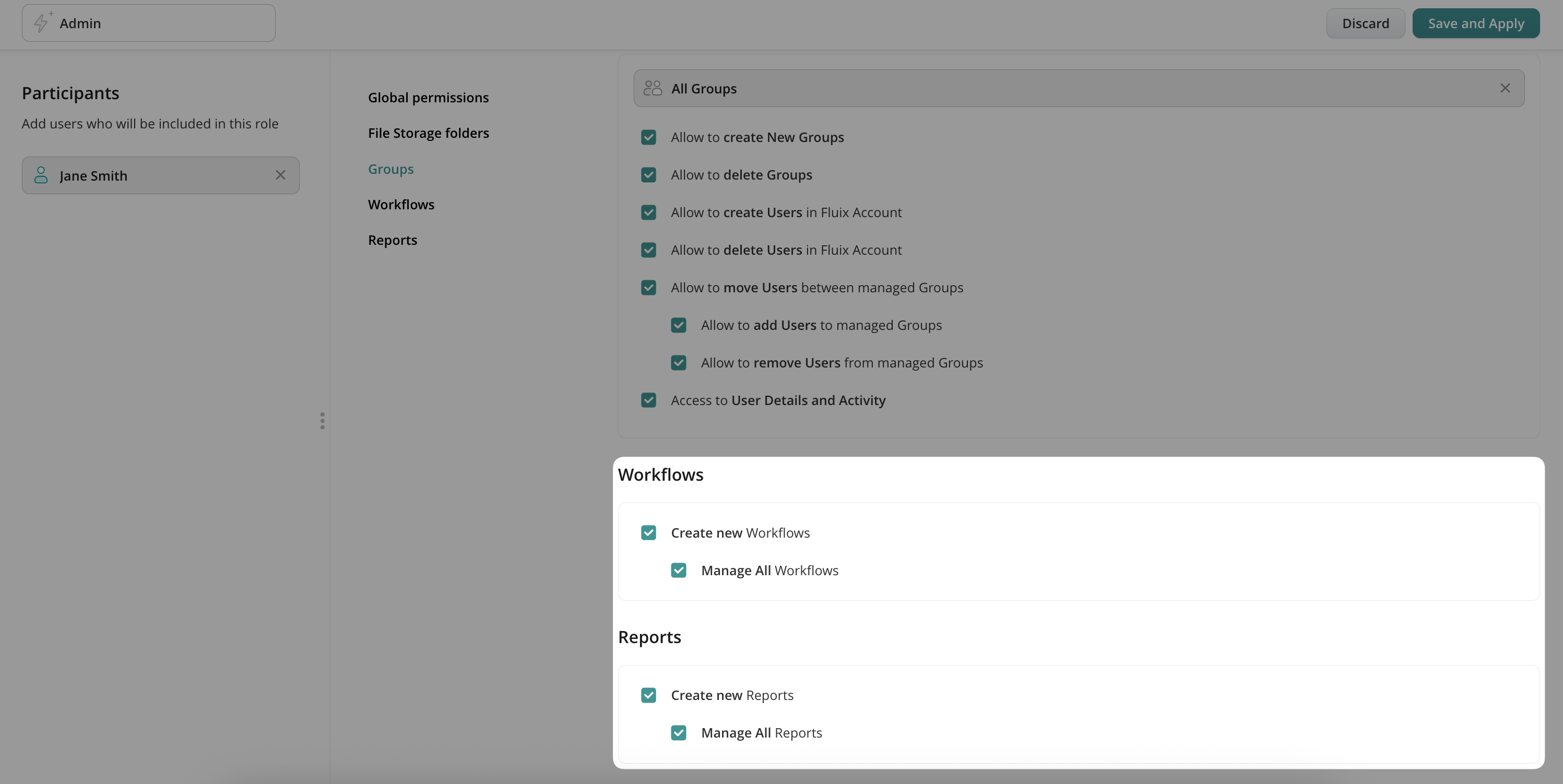Remove Jane Smith from participants

tap(280, 175)
